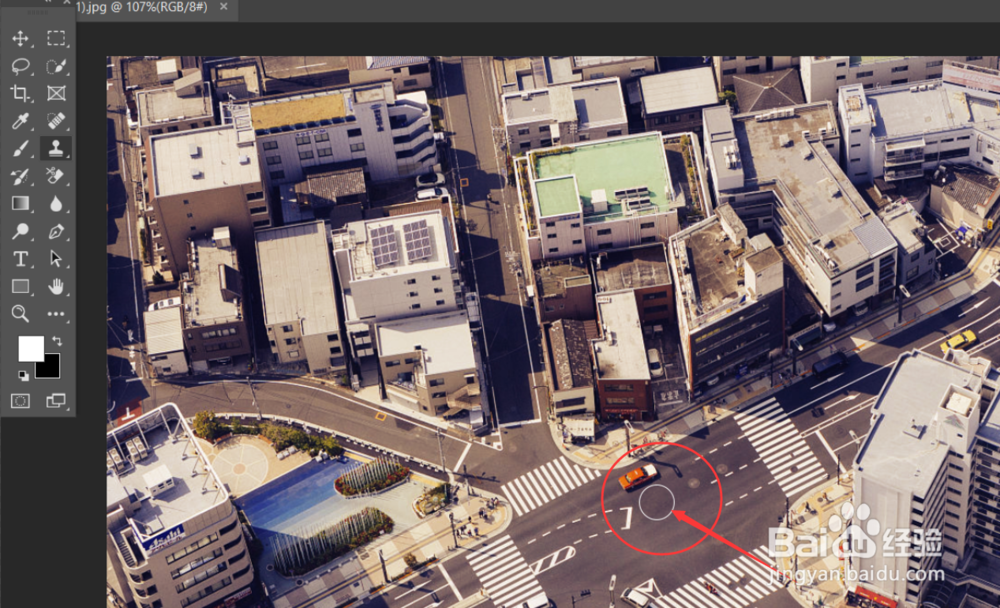Image resolution: width=1000 pixels, height=608 pixels.
Task: Select the Pen tool
Action: pyautogui.click(x=56, y=231)
